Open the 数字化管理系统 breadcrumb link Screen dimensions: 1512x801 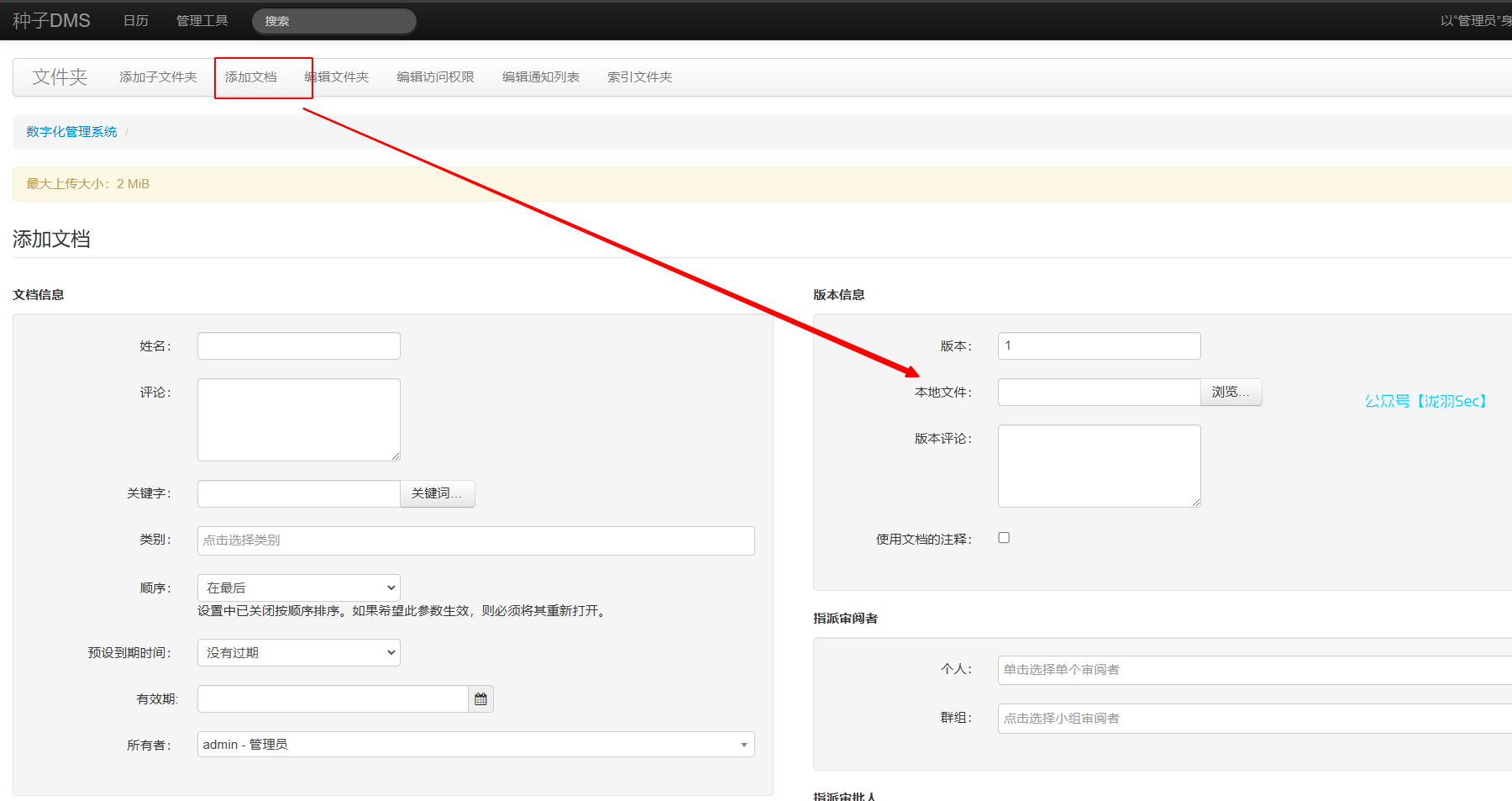point(71,132)
